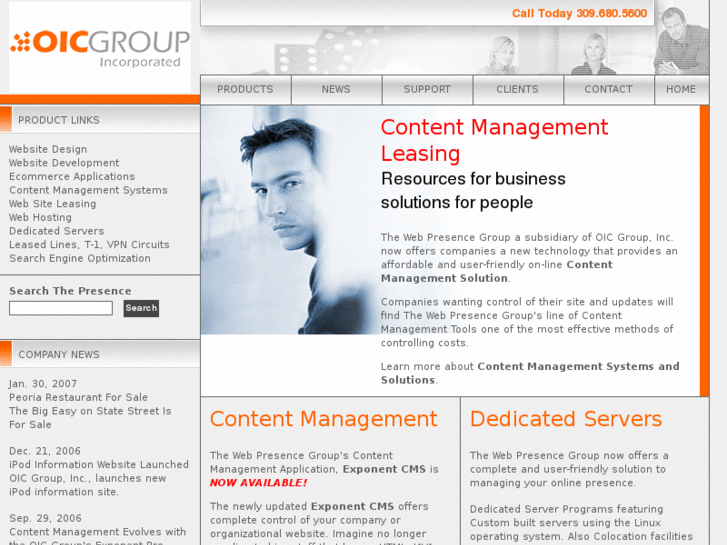Open Content Management Systems sidebar link
Viewport: 727px width, 545px height.
click(88, 190)
